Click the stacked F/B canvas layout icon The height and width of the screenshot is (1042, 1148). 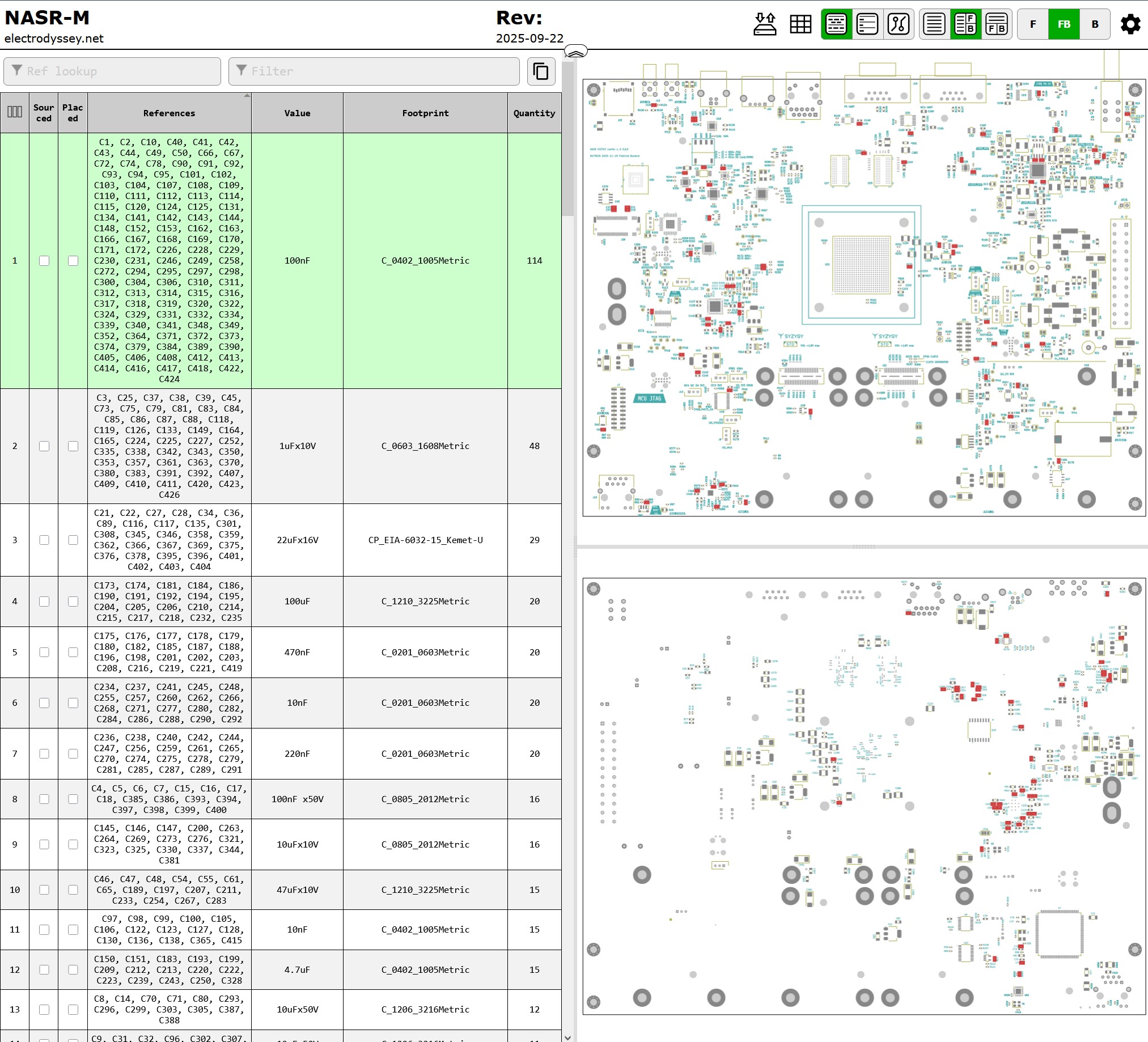(x=966, y=24)
